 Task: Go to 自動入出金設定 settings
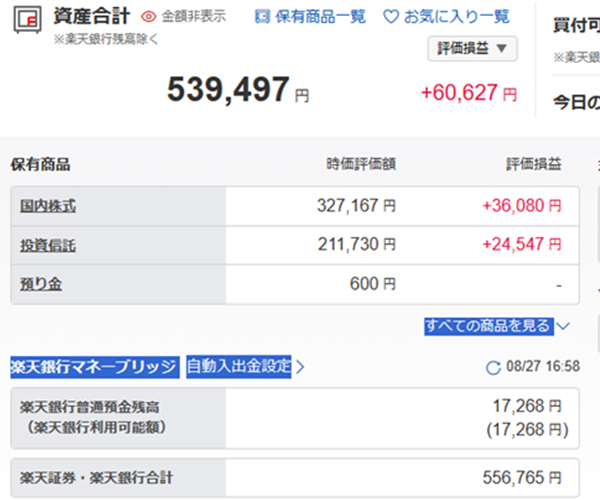[x=238, y=367]
